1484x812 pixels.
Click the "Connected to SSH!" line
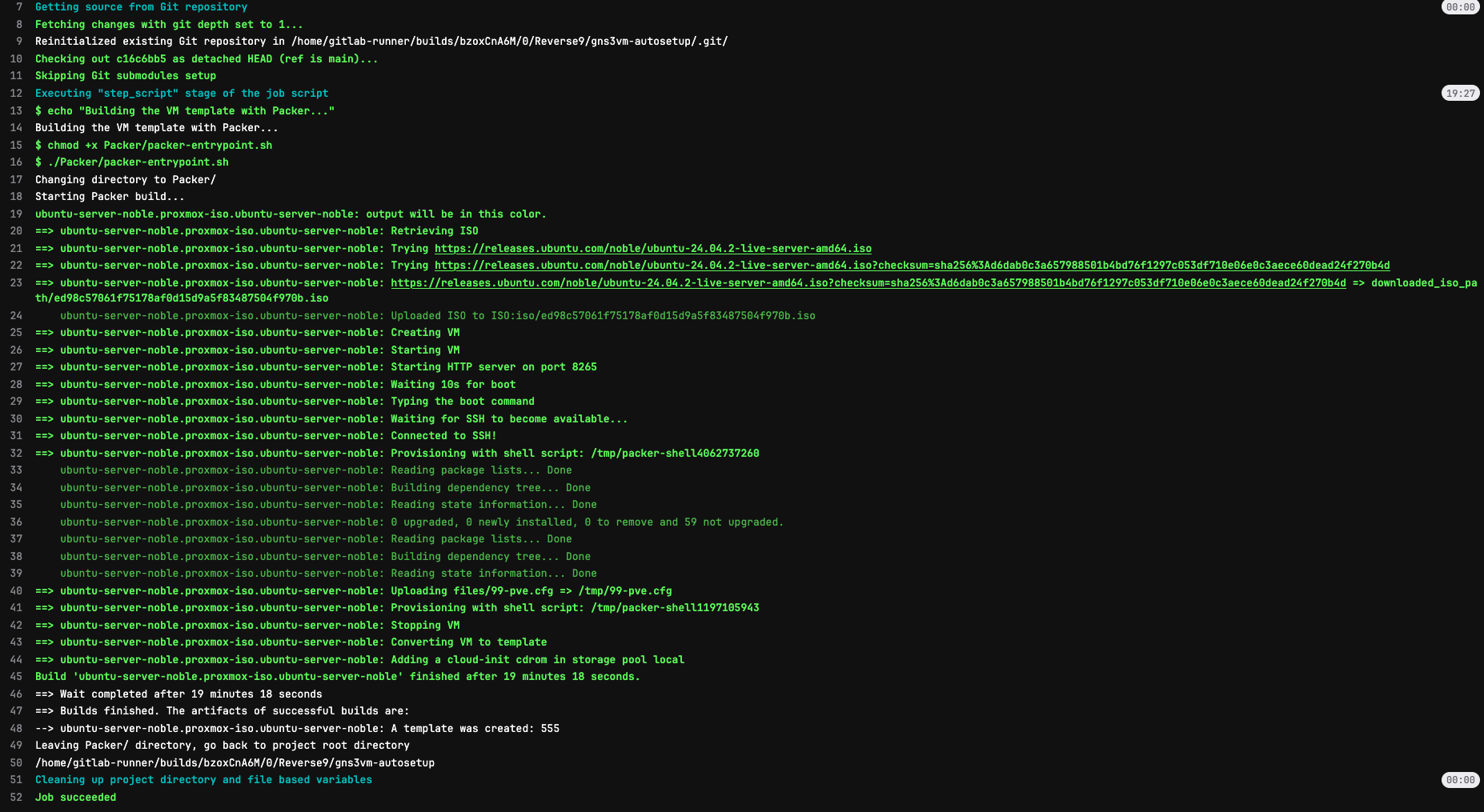pyautogui.click(x=266, y=436)
